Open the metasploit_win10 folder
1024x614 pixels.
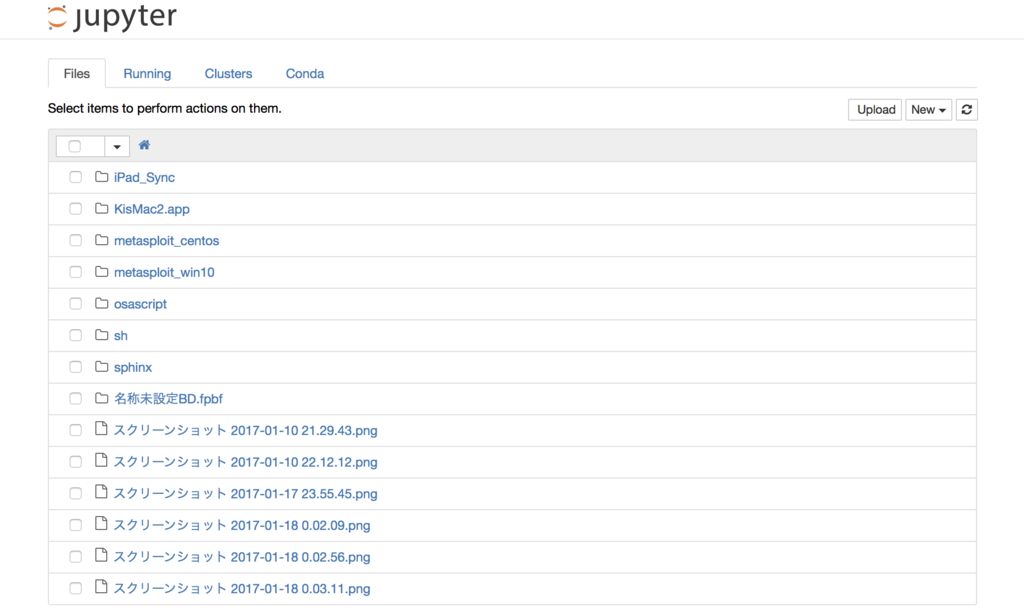[164, 272]
